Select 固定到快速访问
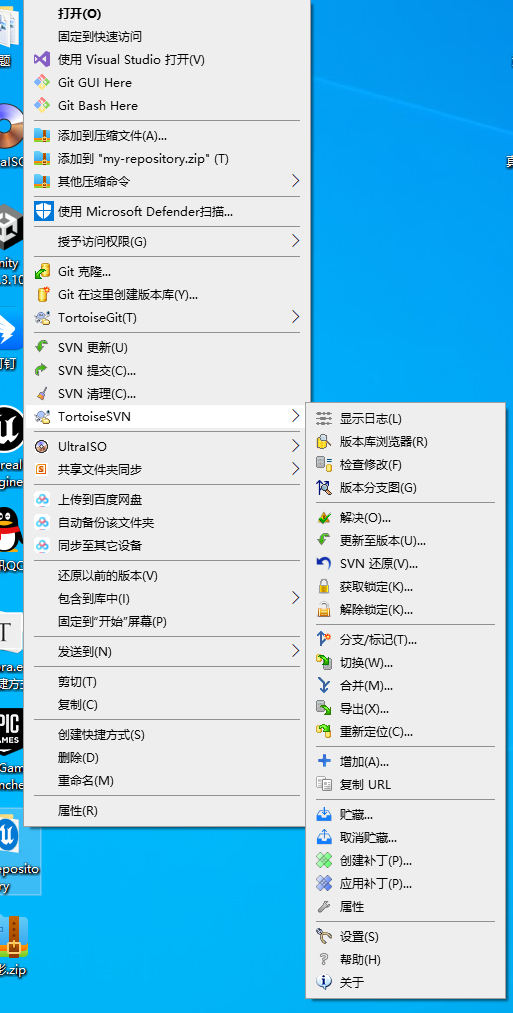Screen dimensions: 513x1013 pos(167,37)
